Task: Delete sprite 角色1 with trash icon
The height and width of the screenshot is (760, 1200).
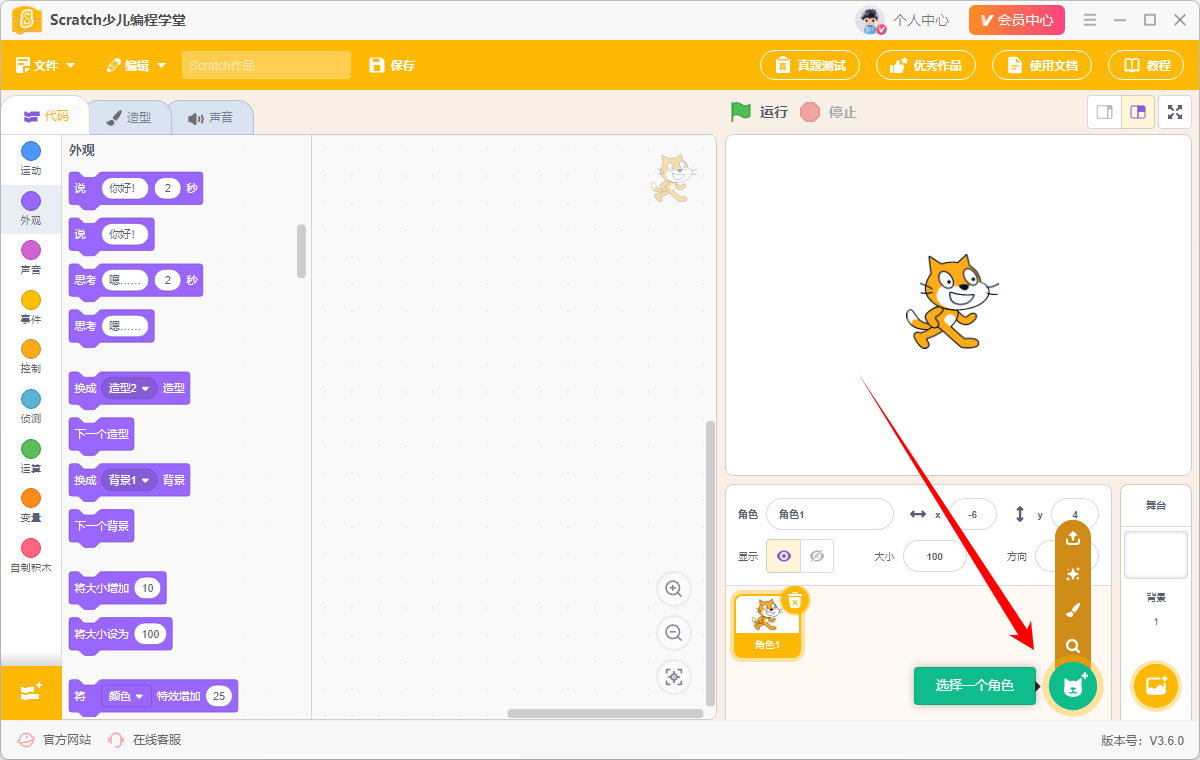Action: [x=795, y=600]
